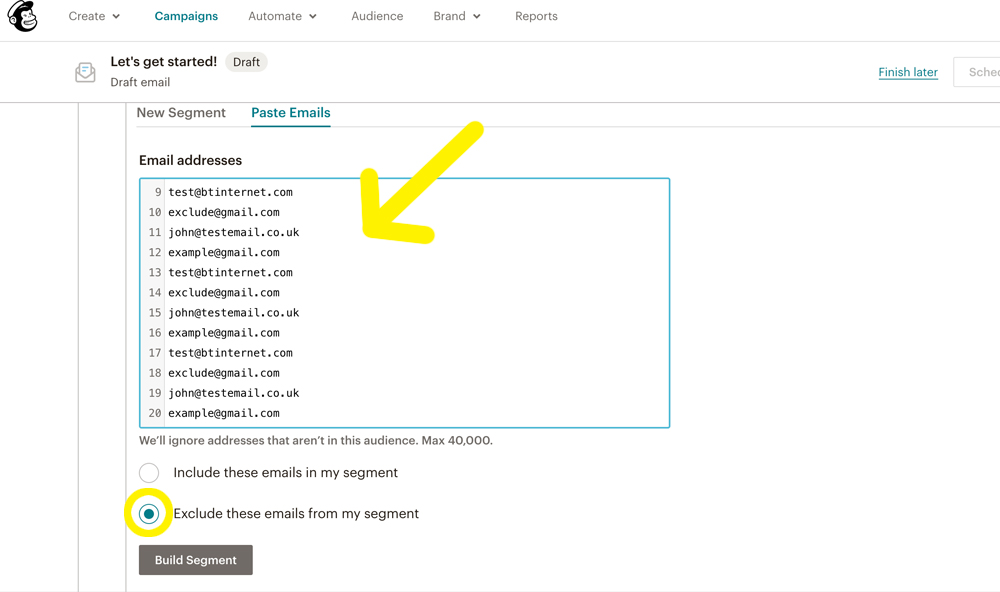1000x592 pixels.
Task: Click inside the Email addresses text area
Action: [x=404, y=303]
